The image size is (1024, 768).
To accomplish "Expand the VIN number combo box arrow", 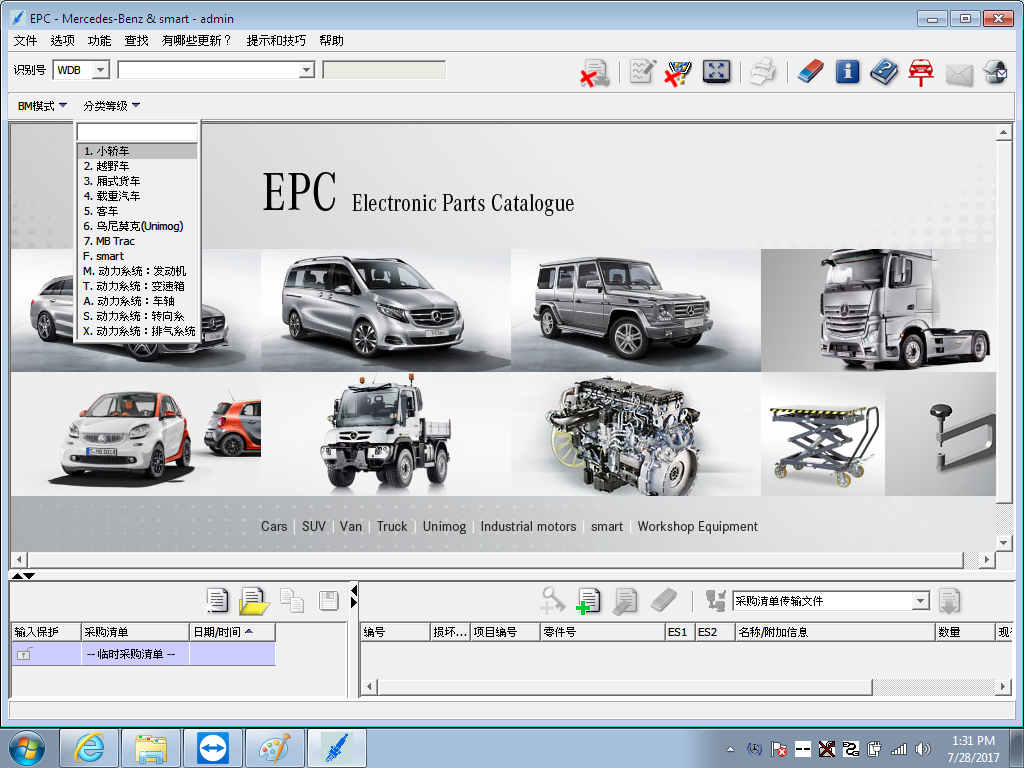I will click(306, 70).
